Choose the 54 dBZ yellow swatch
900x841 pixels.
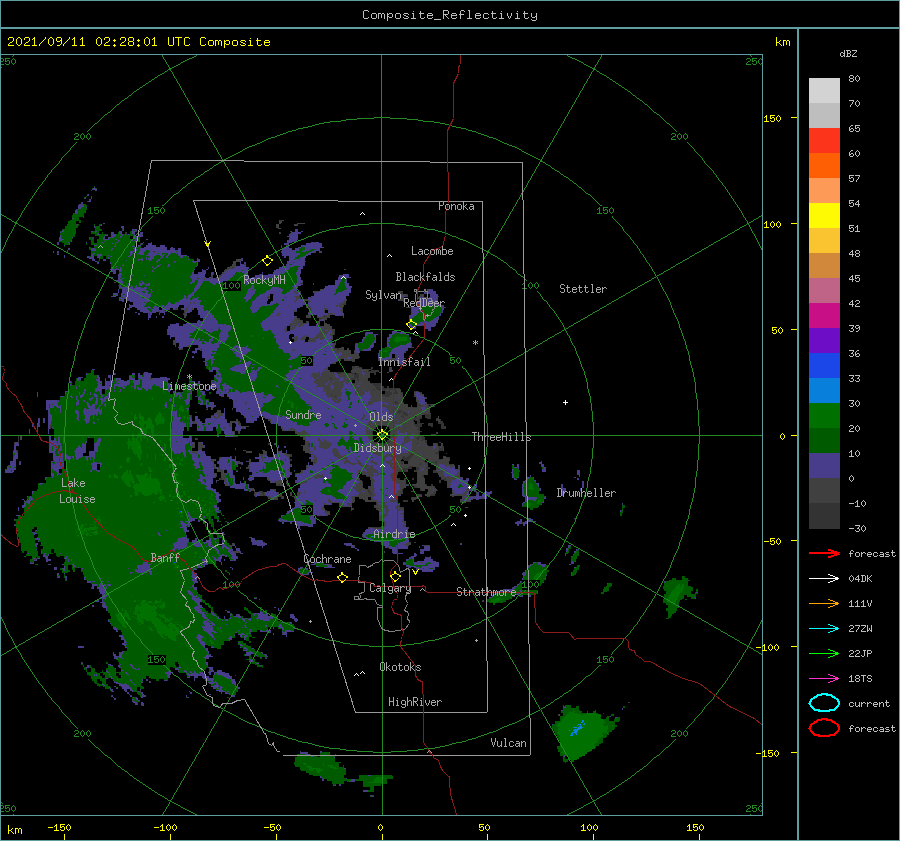[x=824, y=215]
